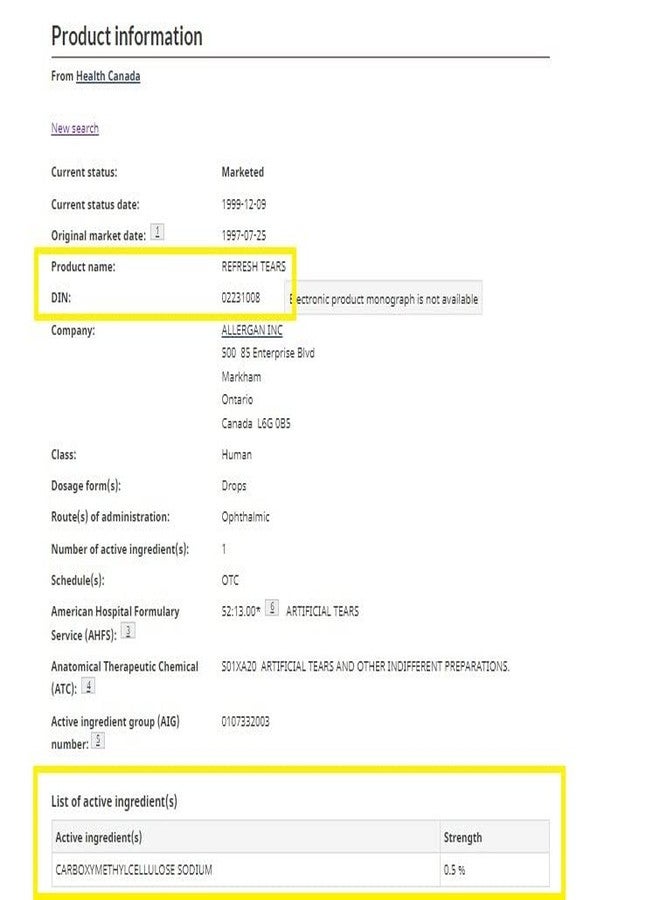Click the Product name: label

point(83,266)
